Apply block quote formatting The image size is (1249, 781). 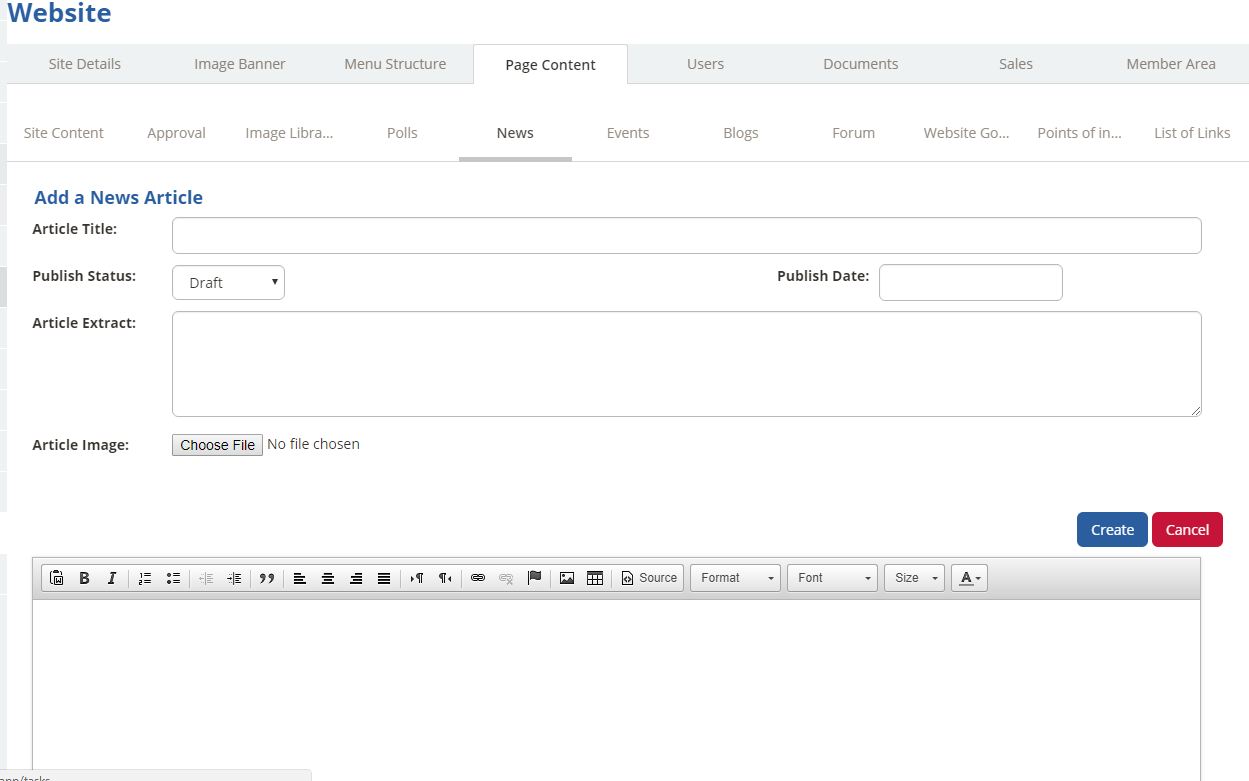pyautogui.click(x=267, y=578)
